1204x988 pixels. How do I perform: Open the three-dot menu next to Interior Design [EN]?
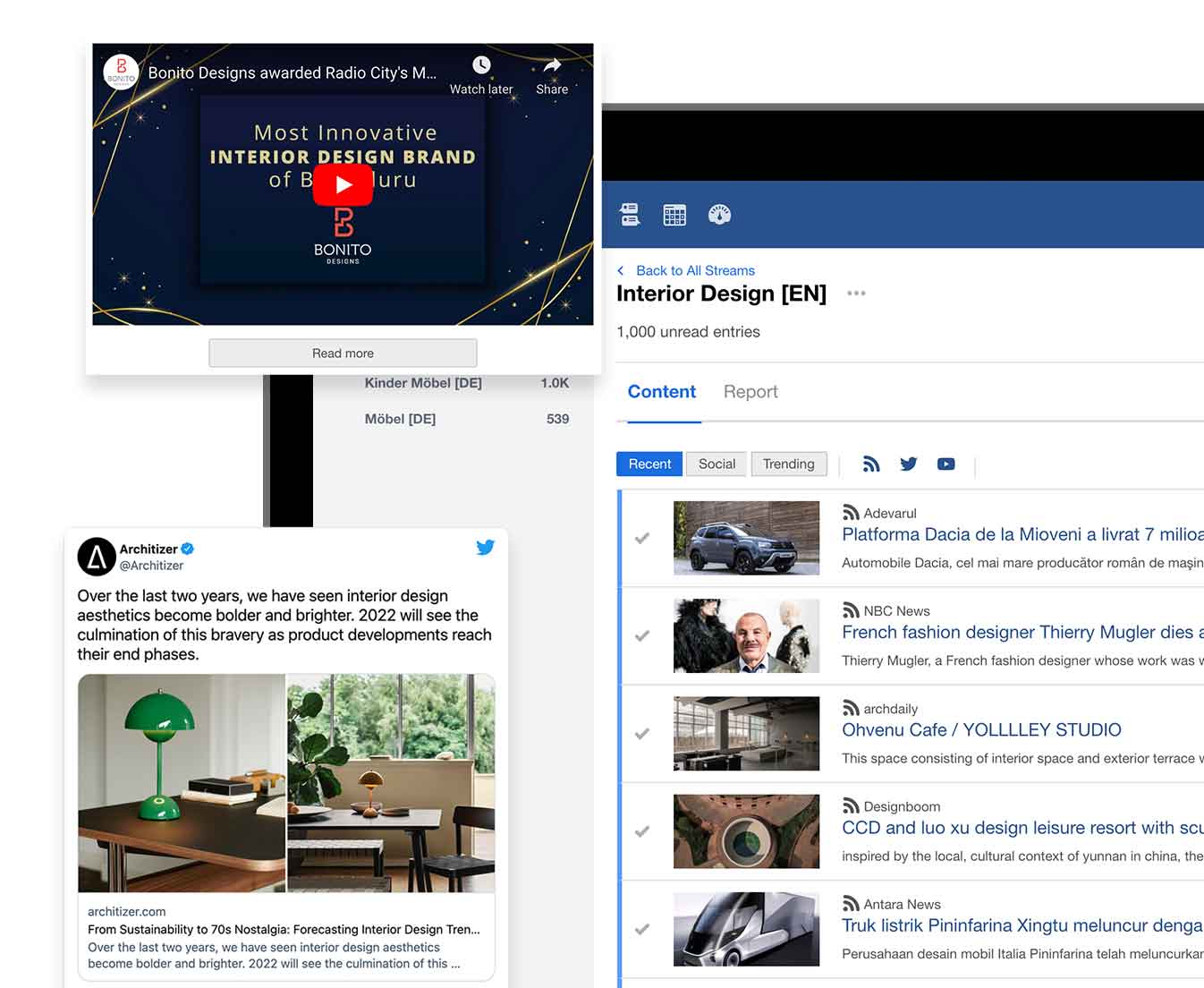tap(856, 294)
